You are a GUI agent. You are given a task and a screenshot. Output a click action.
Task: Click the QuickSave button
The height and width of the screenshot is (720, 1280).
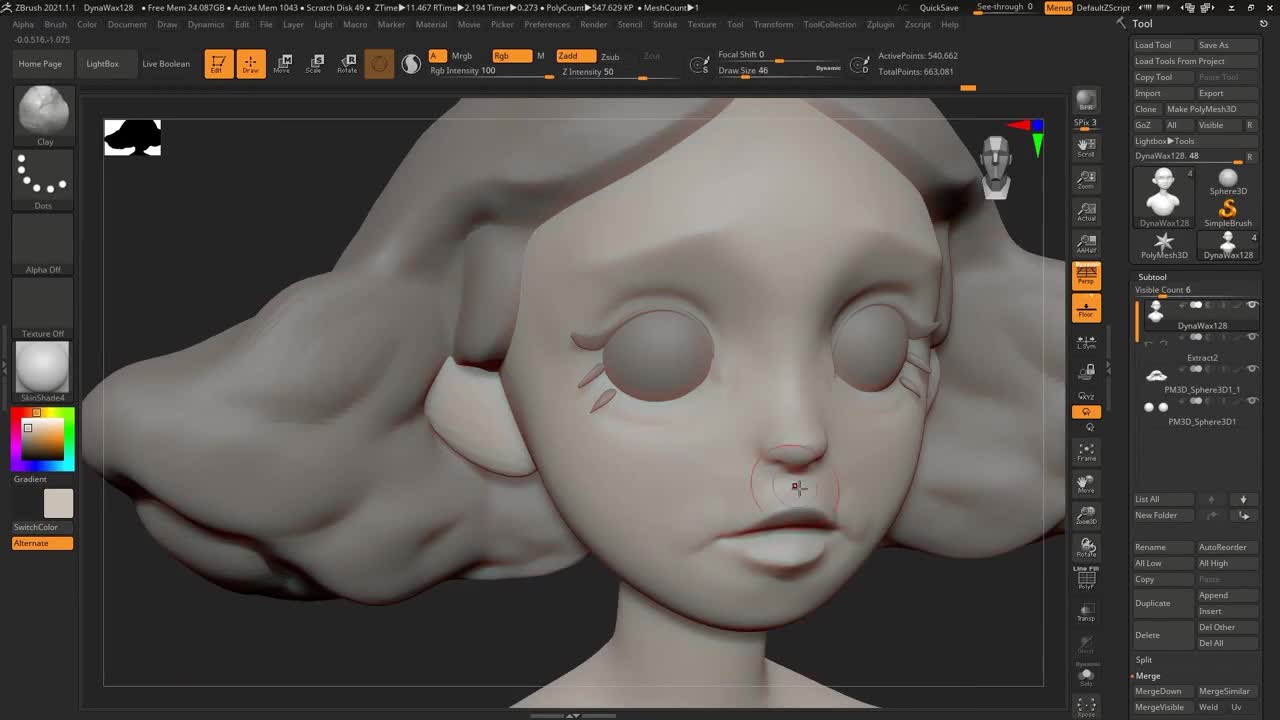pyautogui.click(x=939, y=8)
